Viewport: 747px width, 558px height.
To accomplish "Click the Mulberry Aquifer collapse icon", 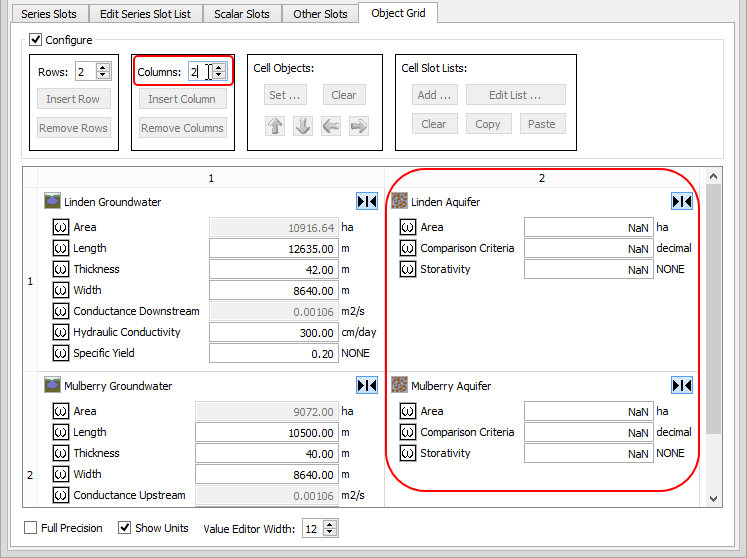I will click(682, 386).
